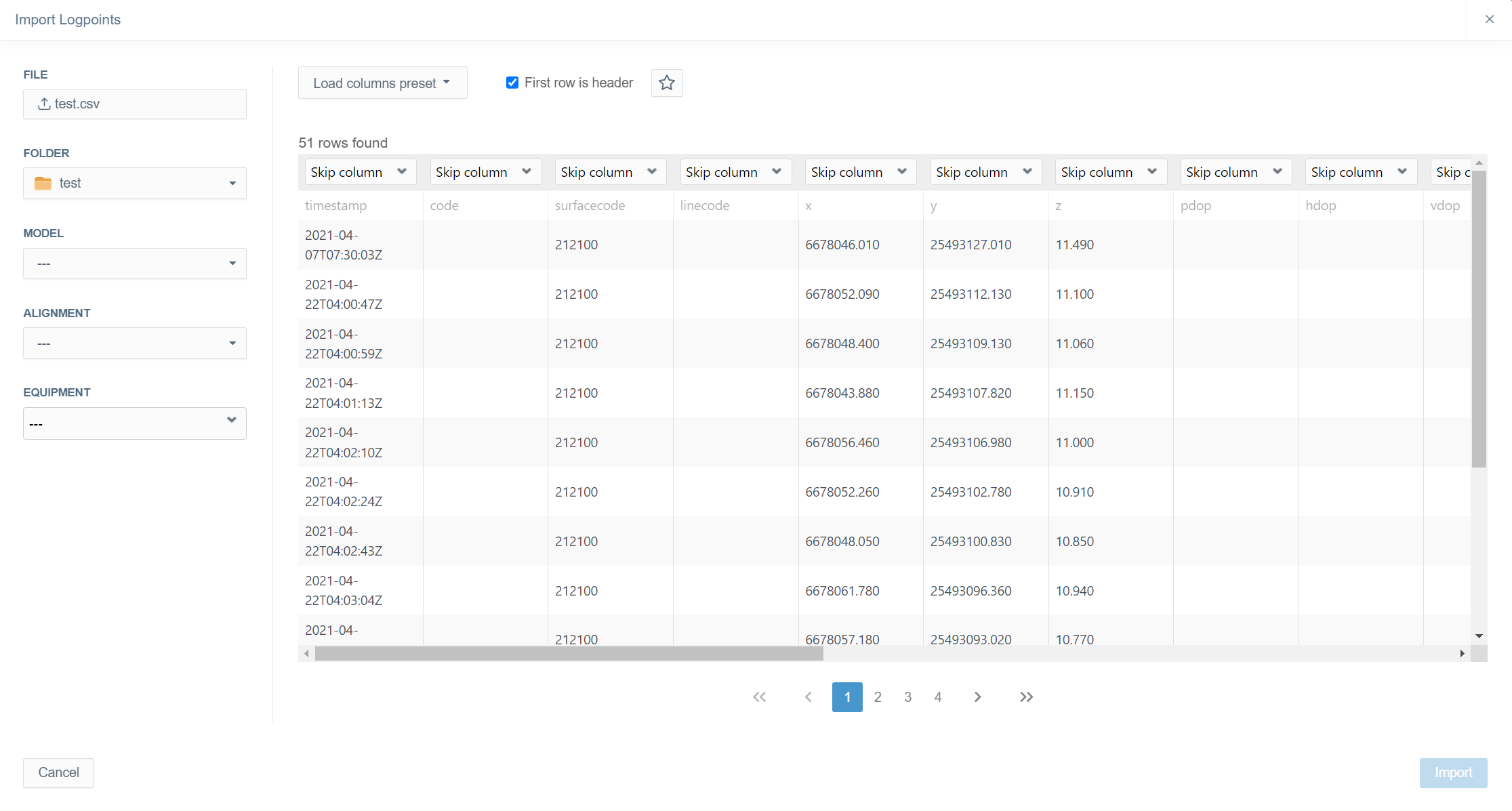Expand the Model dropdown
The image size is (1512, 811).
[135, 263]
